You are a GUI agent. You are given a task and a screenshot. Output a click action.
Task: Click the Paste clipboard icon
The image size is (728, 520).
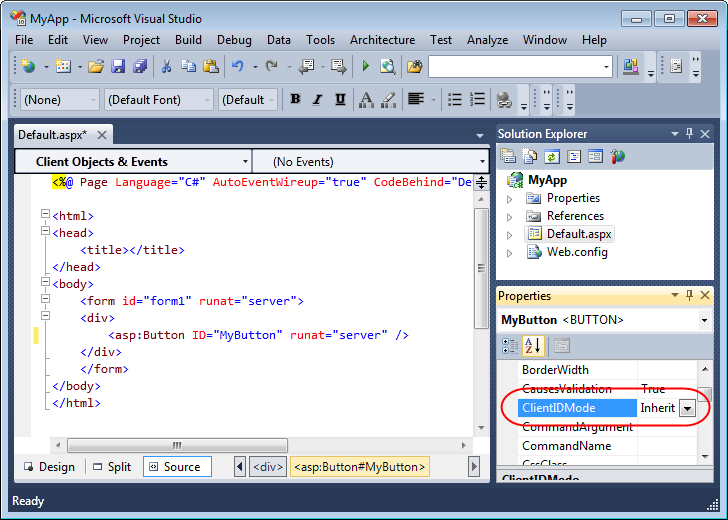(211, 66)
